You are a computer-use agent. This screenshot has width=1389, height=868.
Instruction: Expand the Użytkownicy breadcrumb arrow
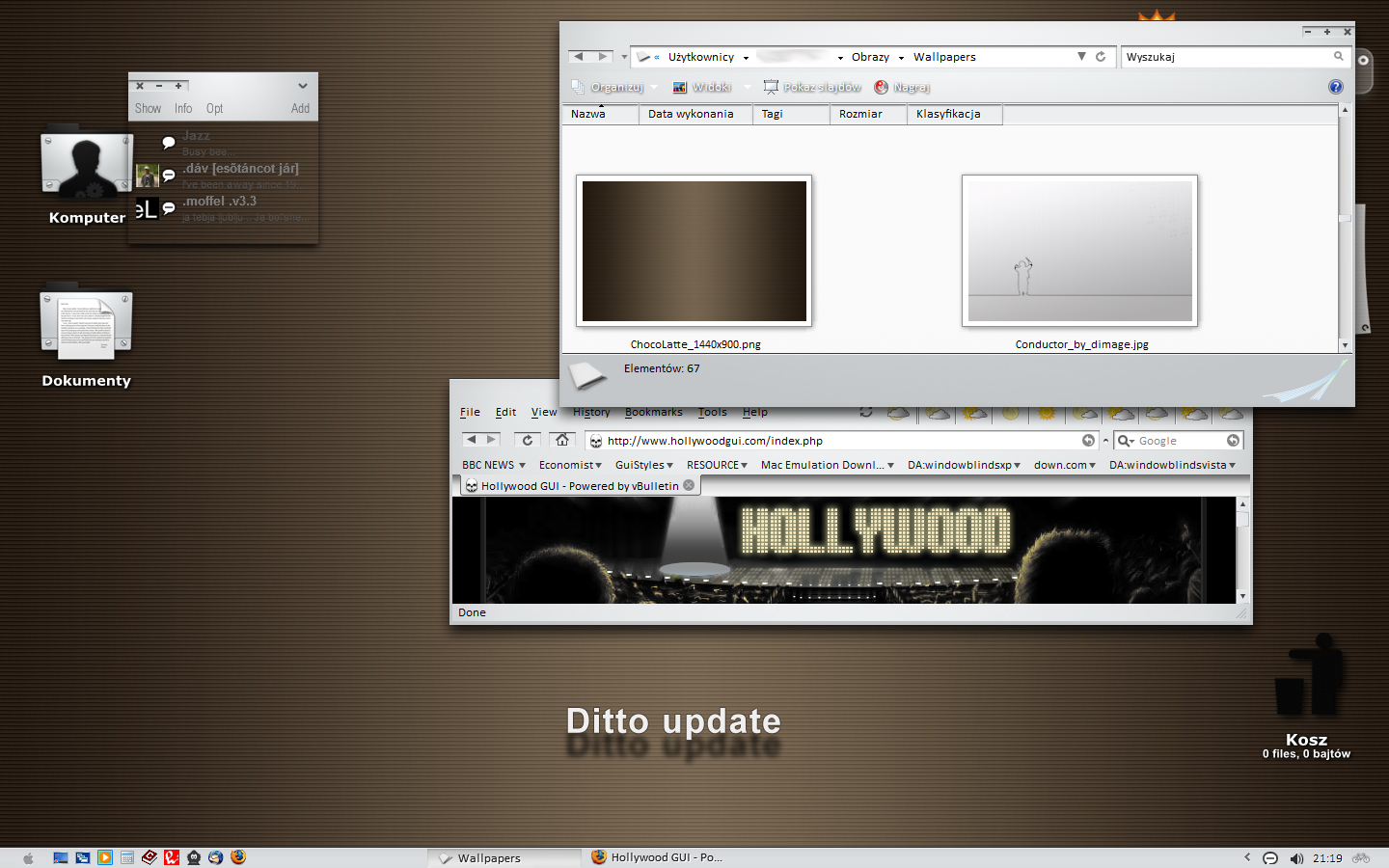click(746, 58)
